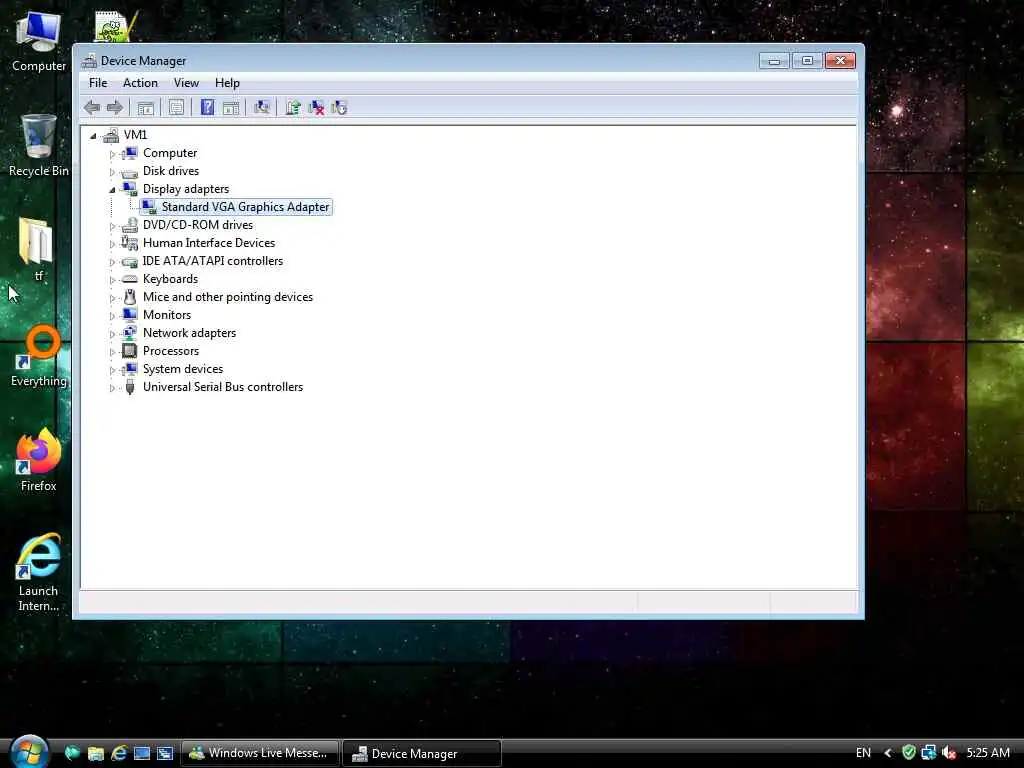Viewport: 1024px width, 768px height.
Task: Open green security shield tray icon
Action: [x=908, y=753]
